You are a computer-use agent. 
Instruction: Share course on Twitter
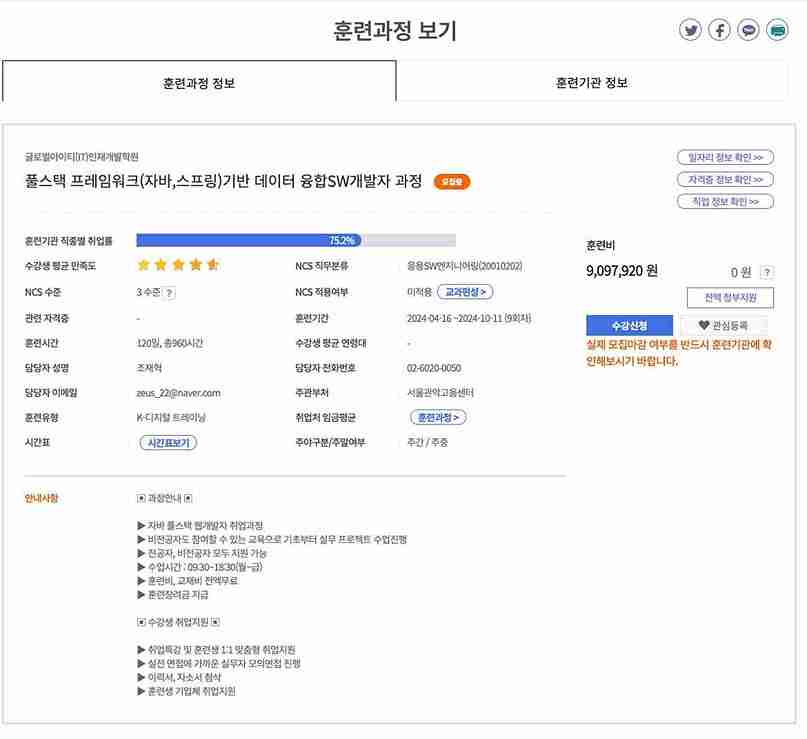(x=690, y=30)
